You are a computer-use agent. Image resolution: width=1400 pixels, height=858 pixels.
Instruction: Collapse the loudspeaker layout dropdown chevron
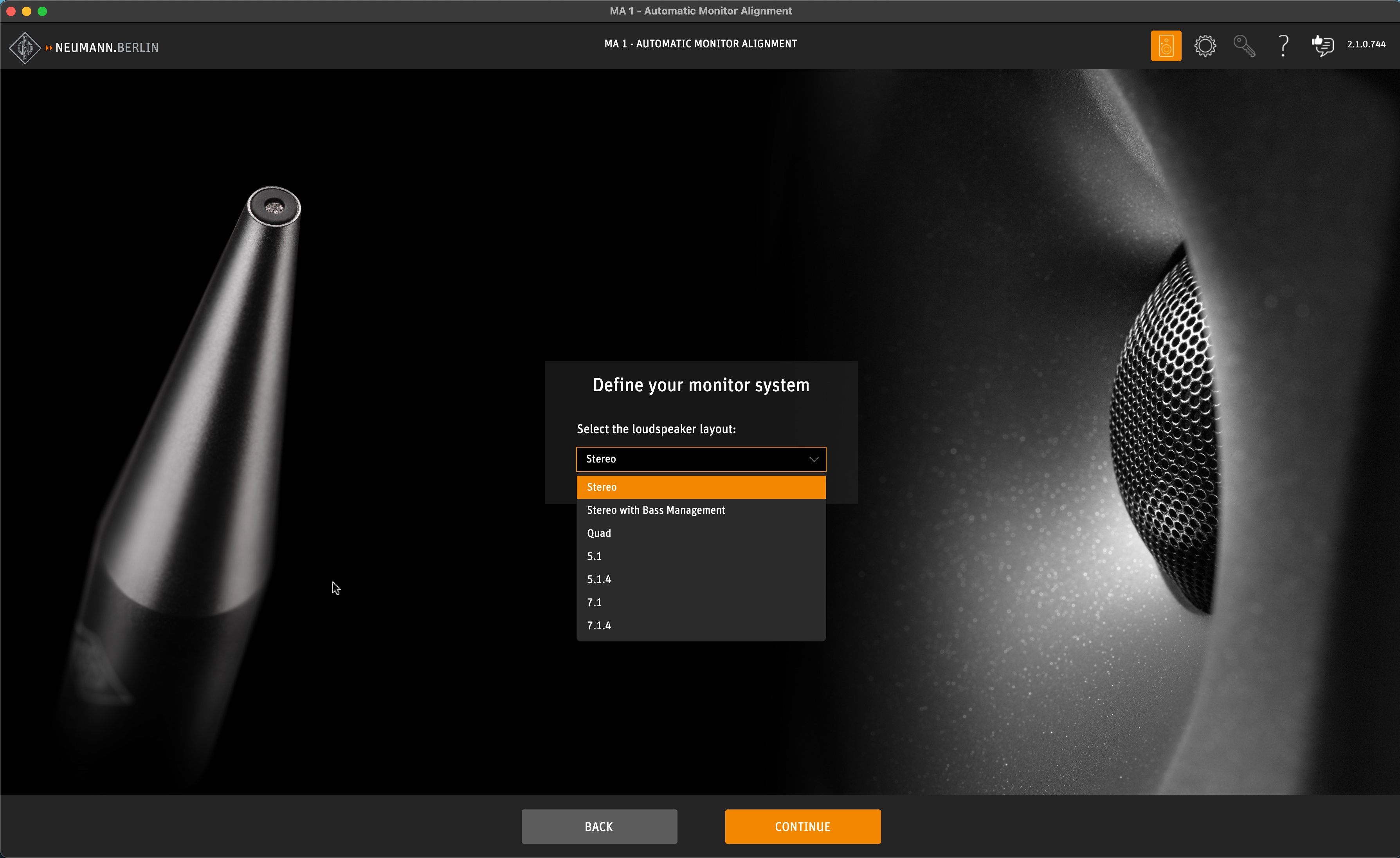(x=813, y=459)
